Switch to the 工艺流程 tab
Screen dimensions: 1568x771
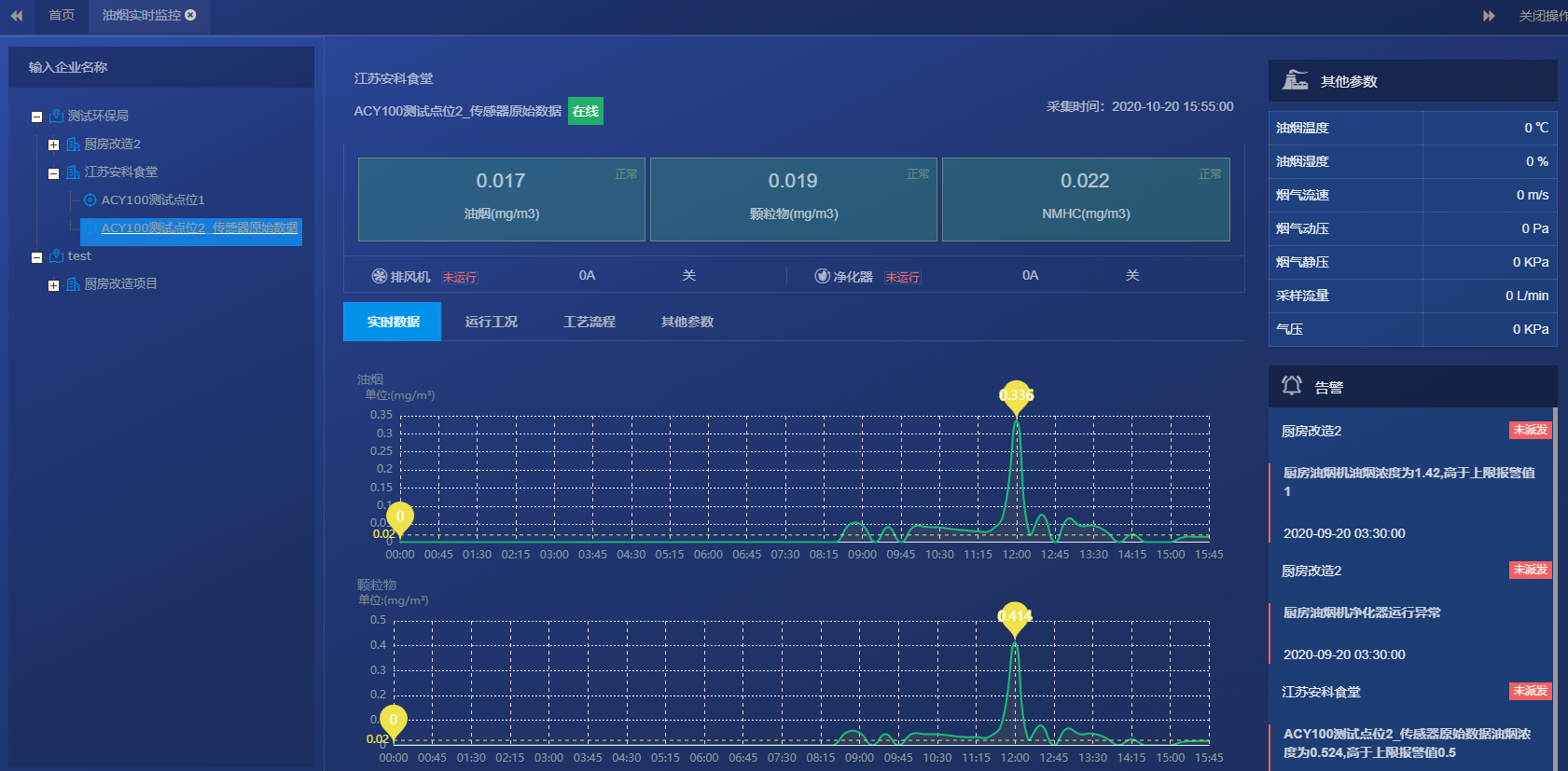[x=590, y=322]
